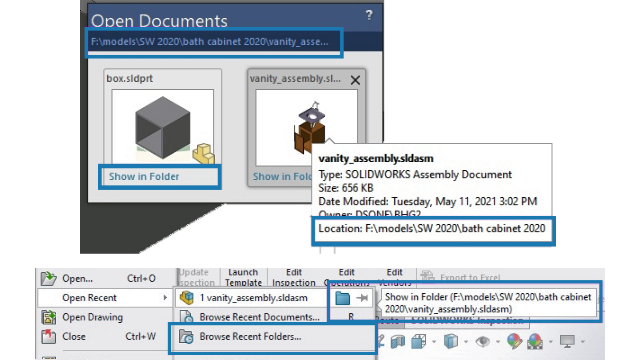This screenshot has width=640, height=360.
Task: Click the Browse Recent Folders icon
Action: 186,337
